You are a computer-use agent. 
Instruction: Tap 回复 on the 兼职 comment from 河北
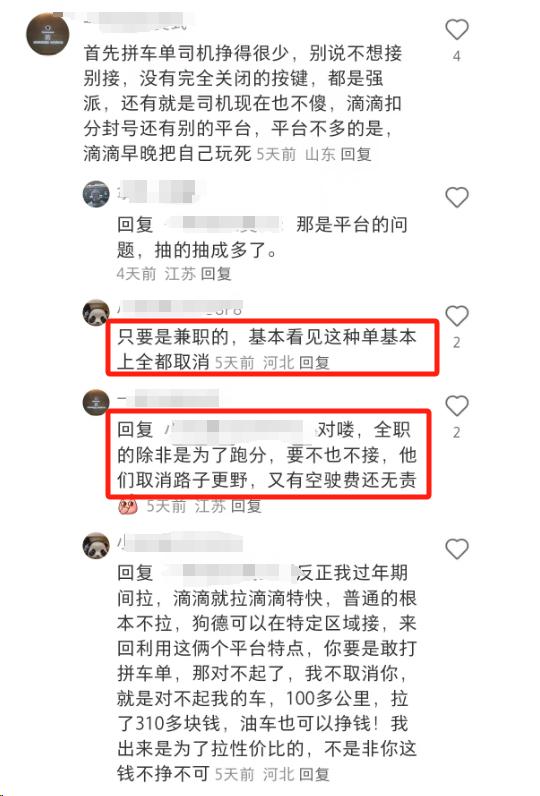click(314, 362)
